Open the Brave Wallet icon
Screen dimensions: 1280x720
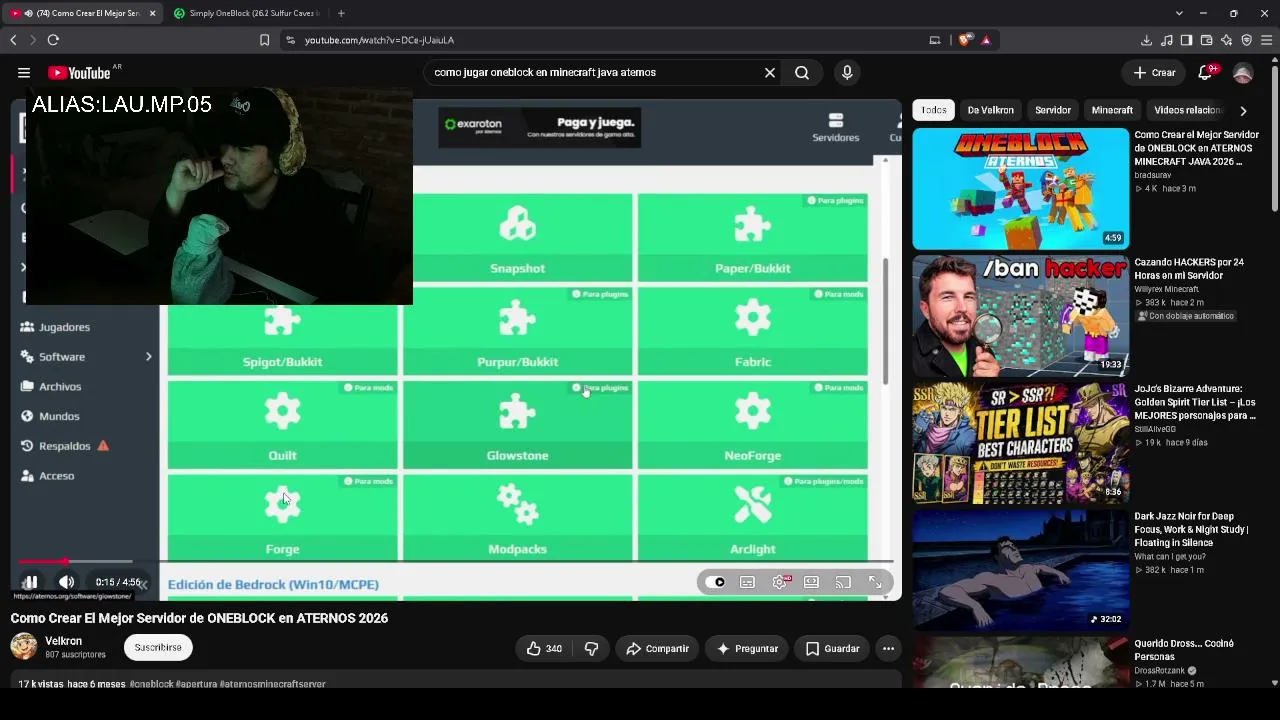pos(1206,40)
